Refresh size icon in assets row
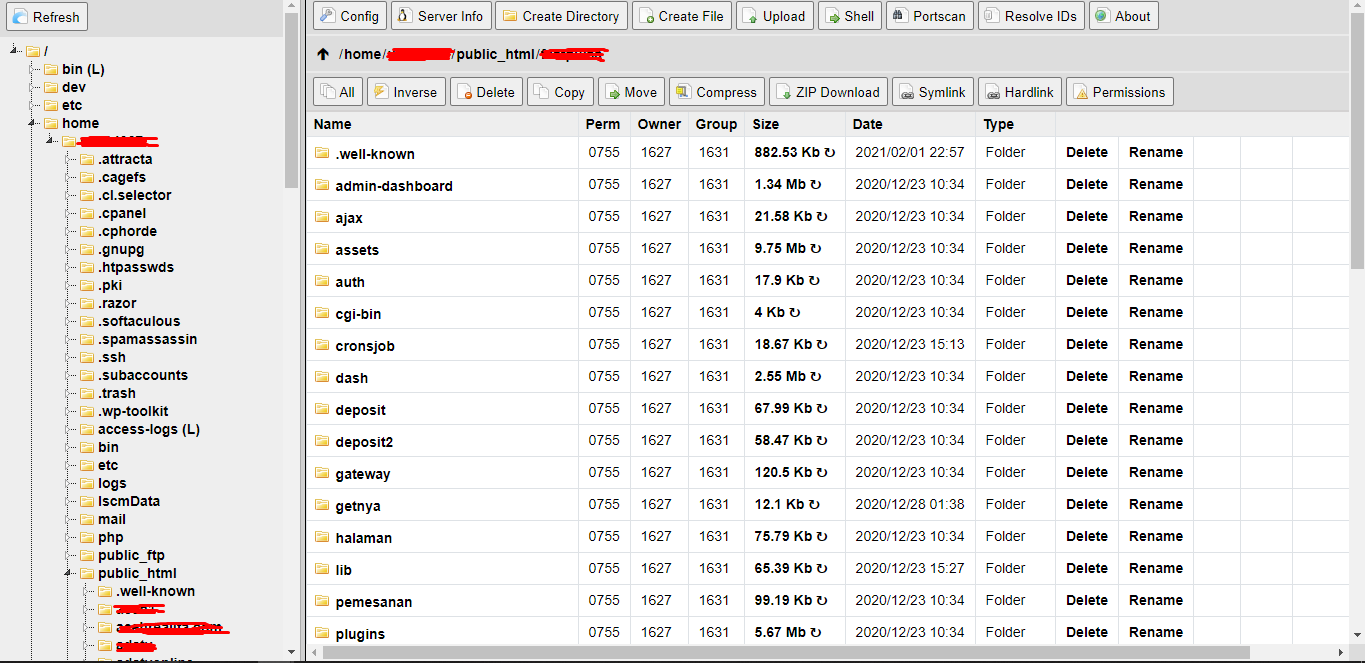Viewport: 1365px width, 663px height. [x=815, y=249]
